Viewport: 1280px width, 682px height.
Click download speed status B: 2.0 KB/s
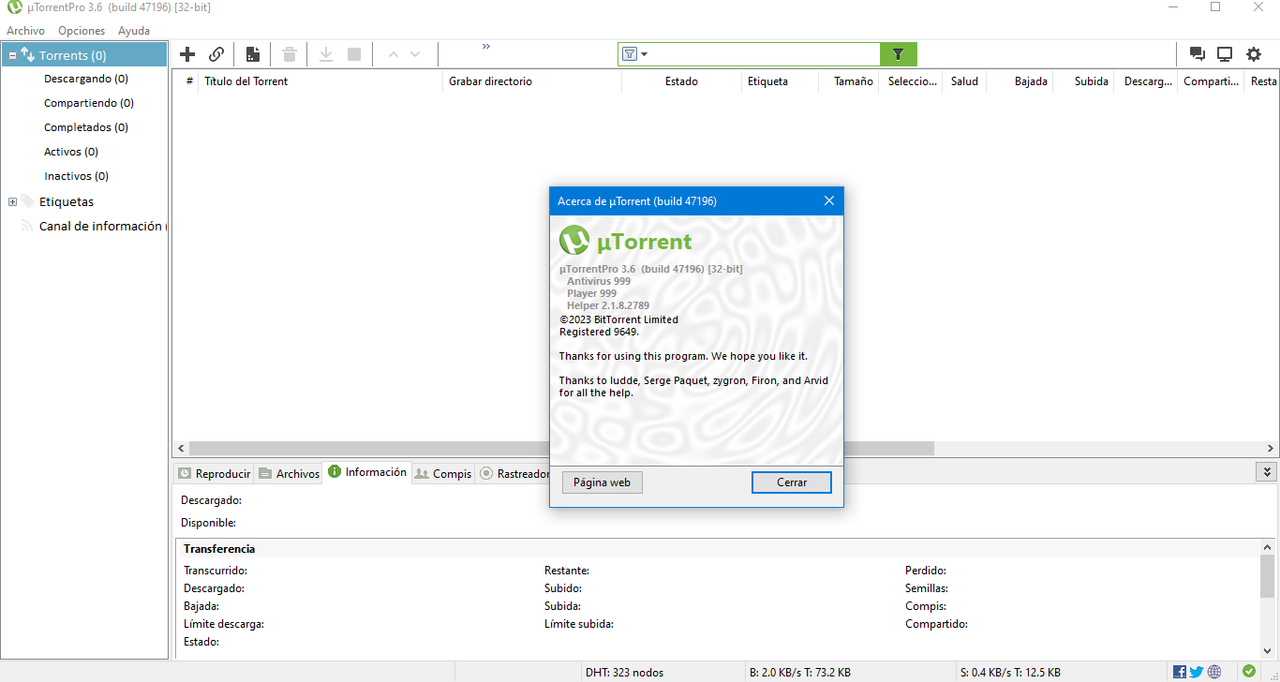(800, 672)
